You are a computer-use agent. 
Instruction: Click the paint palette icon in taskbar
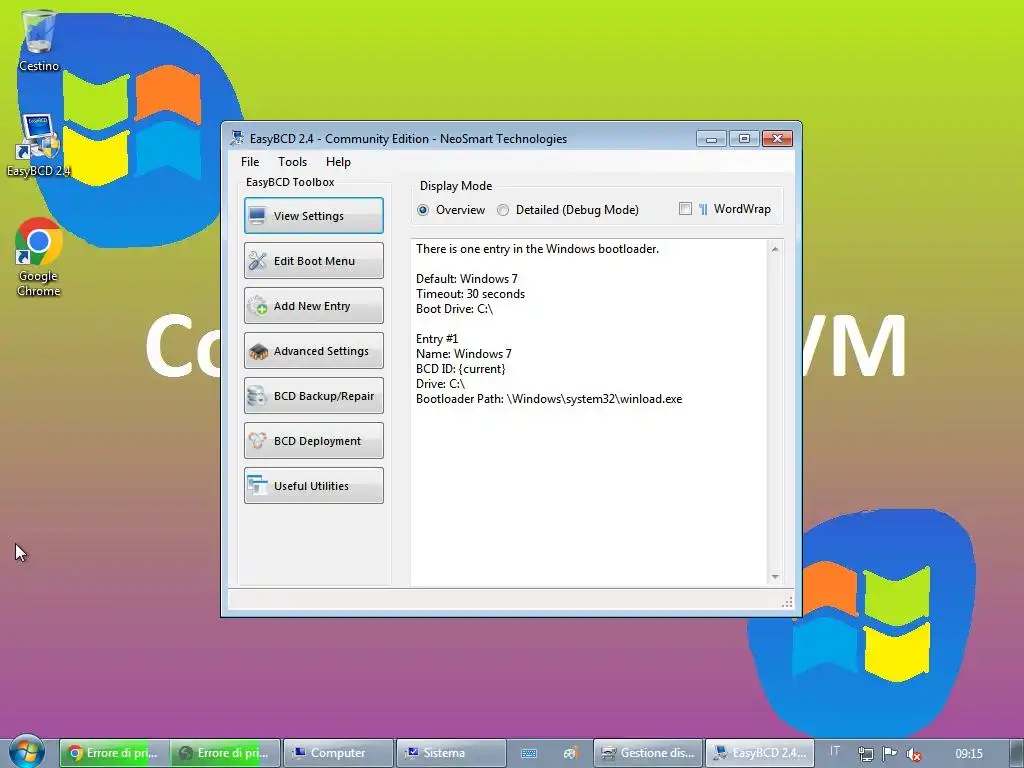coord(570,754)
